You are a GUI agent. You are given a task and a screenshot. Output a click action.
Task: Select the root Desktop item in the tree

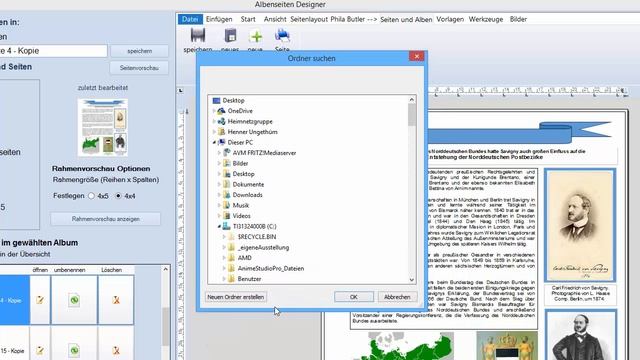[233, 100]
